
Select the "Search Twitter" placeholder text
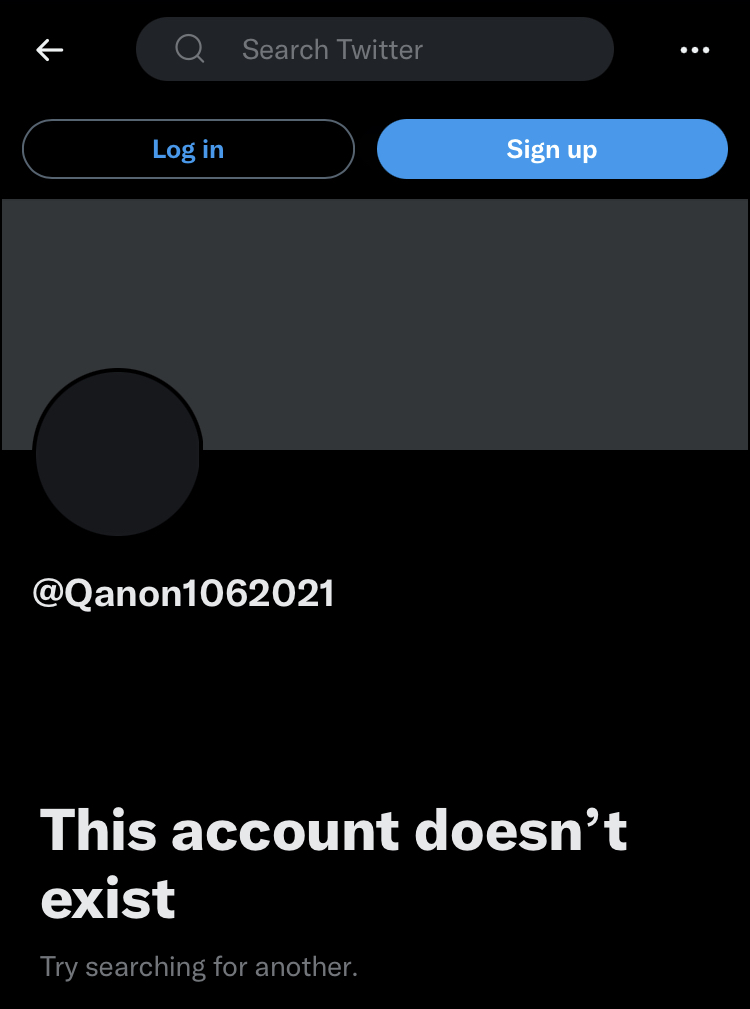click(x=333, y=50)
